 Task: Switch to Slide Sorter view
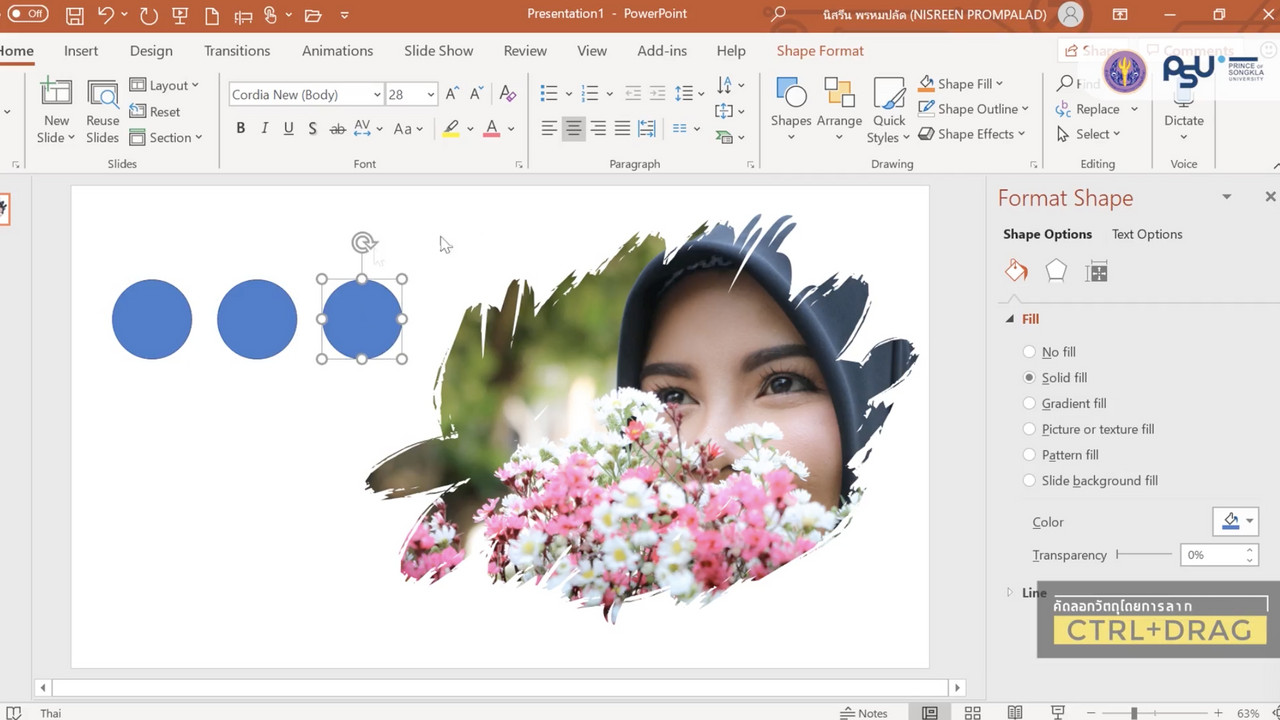click(972, 713)
